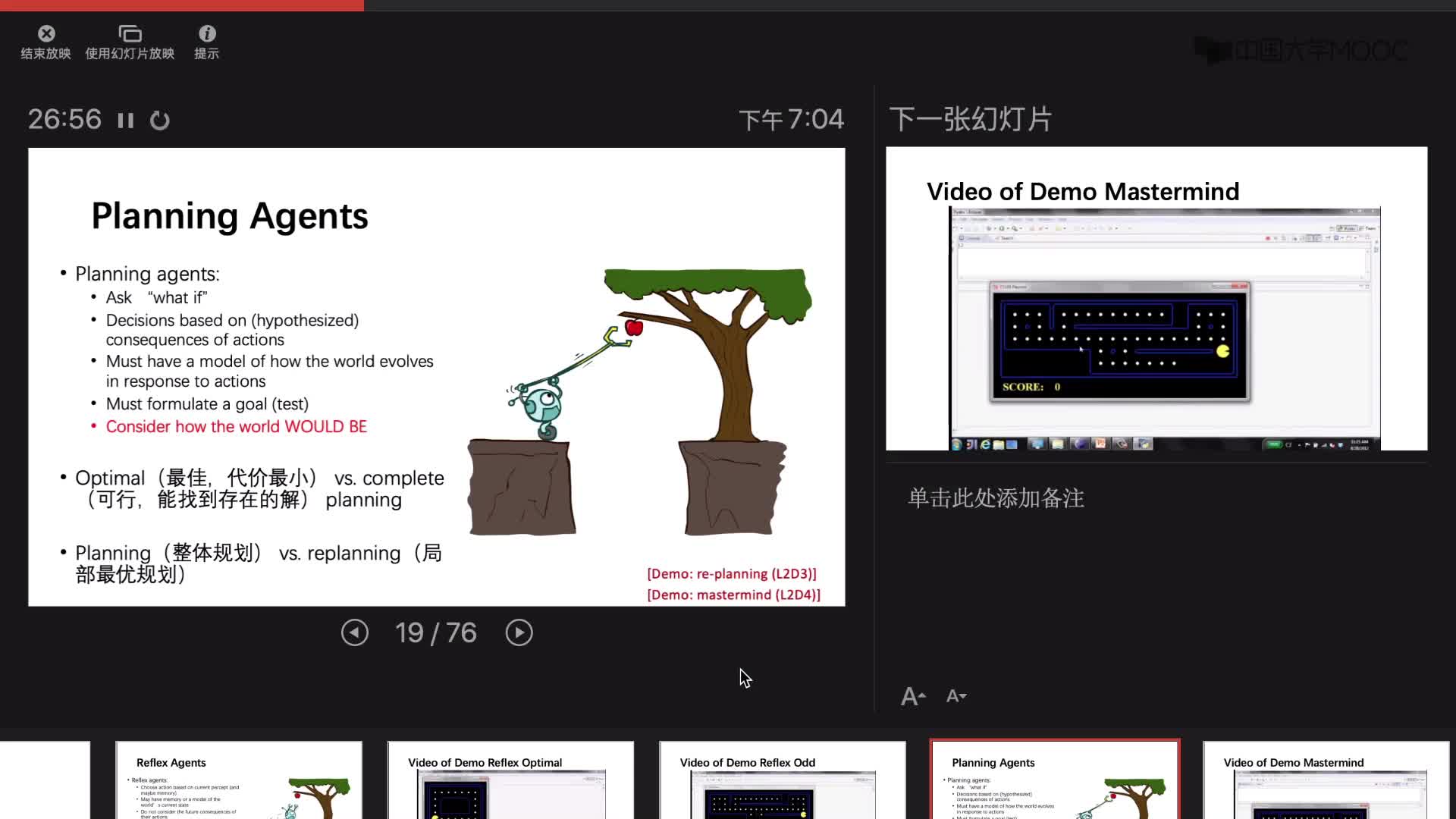The height and width of the screenshot is (819, 1456).
Task: Click the slide counter 19 / 76
Action: click(x=436, y=632)
